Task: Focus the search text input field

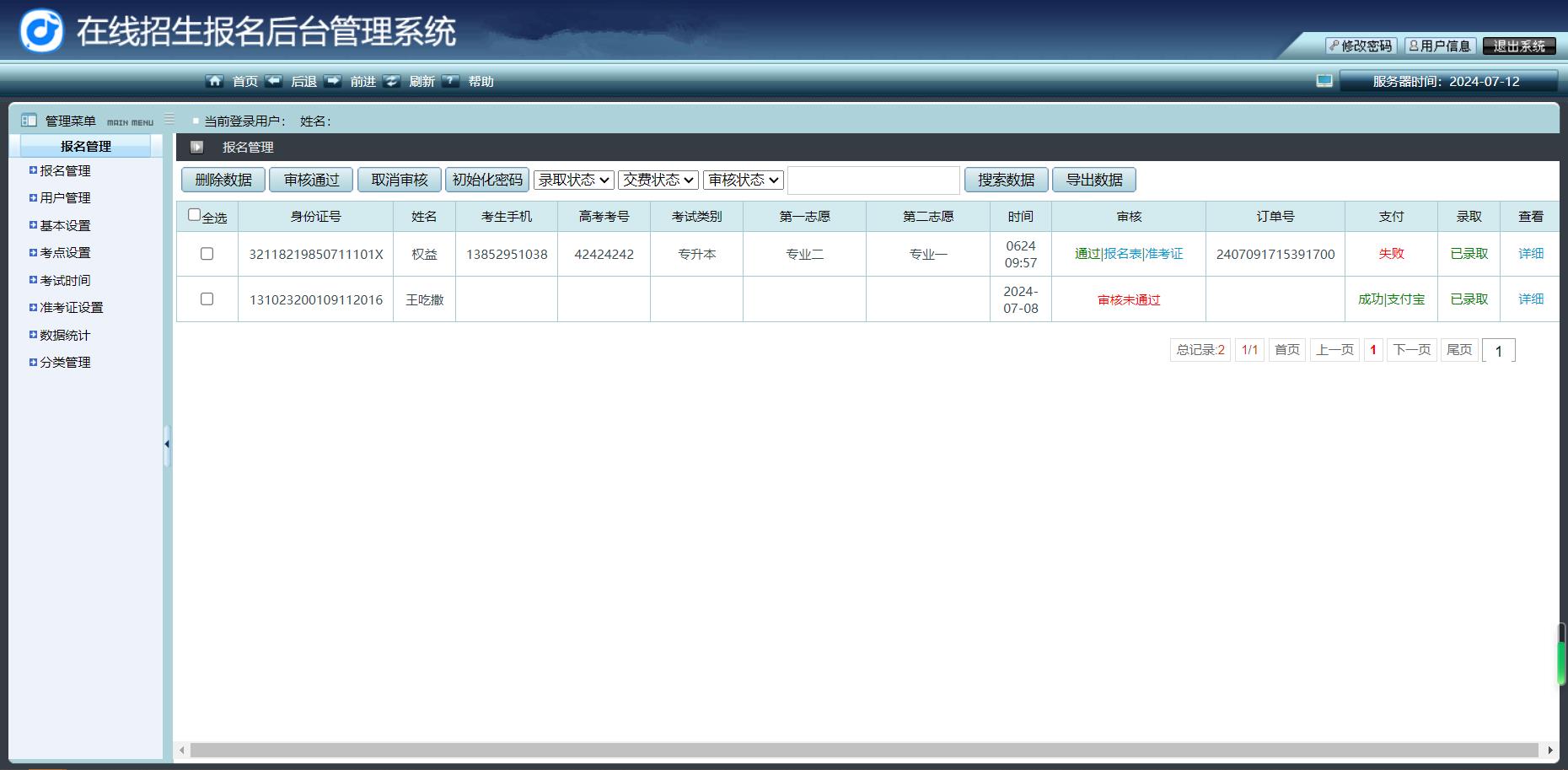Action: point(873,180)
